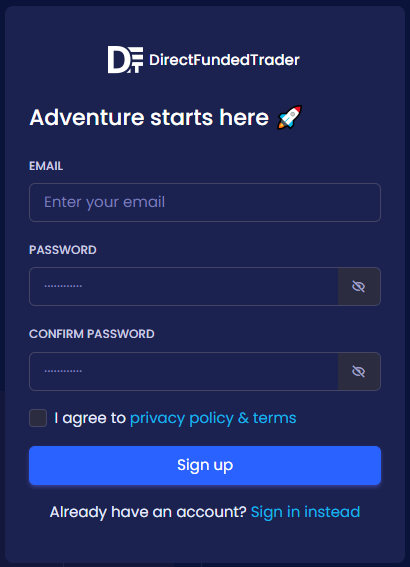This screenshot has height=567, width=410.
Task: Click the DFT logo icon
Action: pos(125,60)
